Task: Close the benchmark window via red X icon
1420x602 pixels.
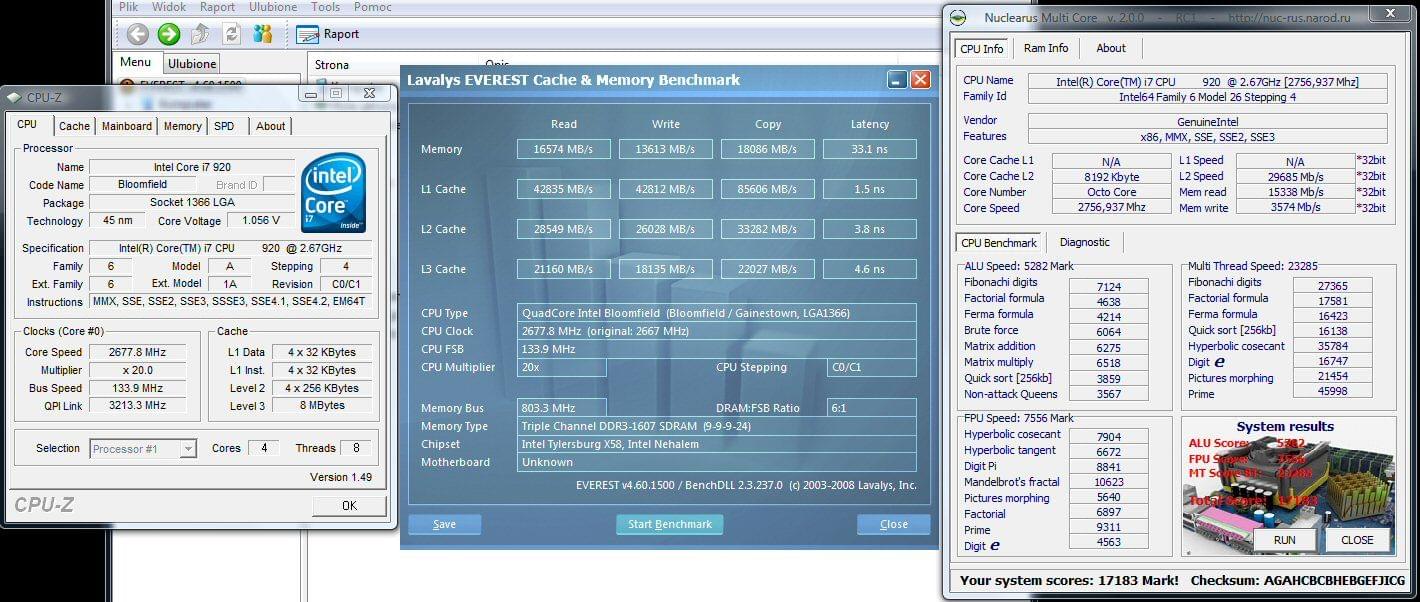Action: (x=920, y=80)
